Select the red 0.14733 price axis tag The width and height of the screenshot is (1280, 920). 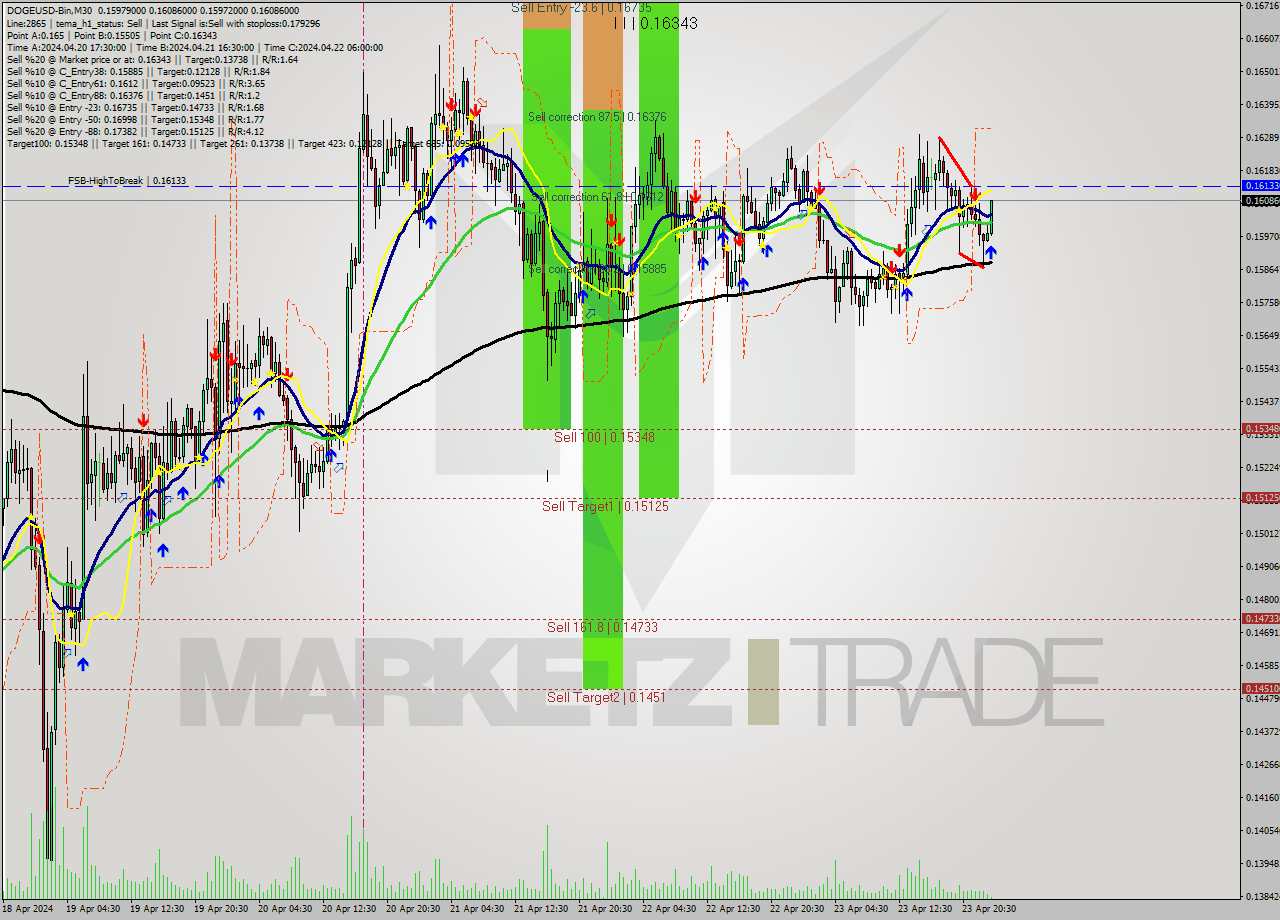click(1260, 618)
